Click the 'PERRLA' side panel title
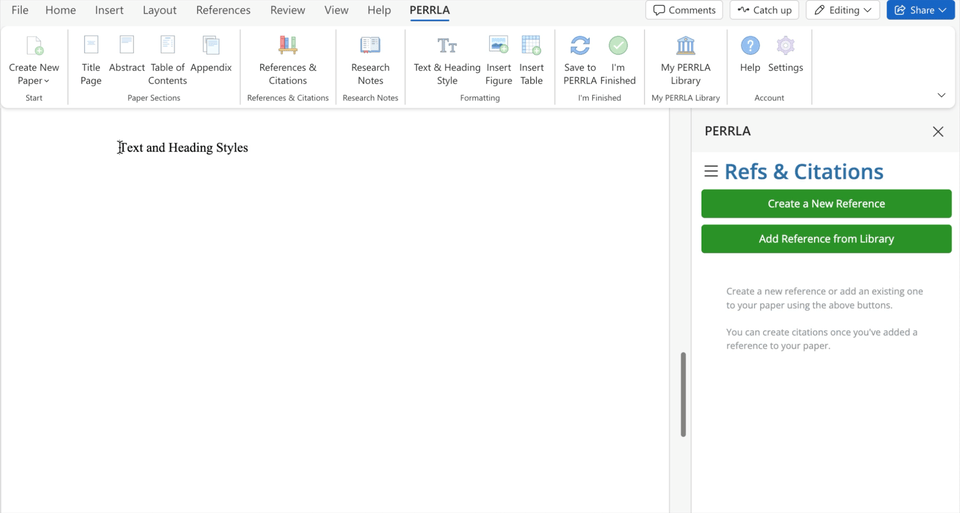 [x=727, y=131]
